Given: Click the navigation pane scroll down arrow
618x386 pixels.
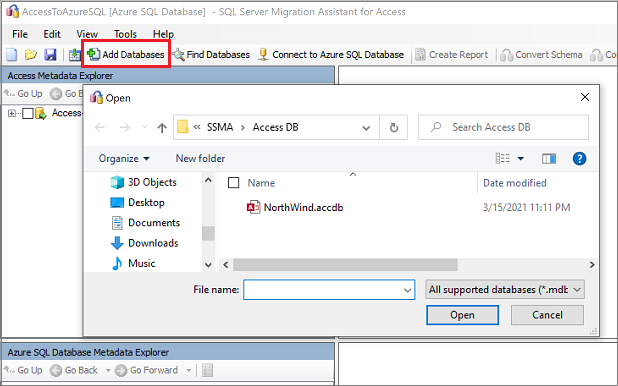Looking at the screenshot, I should point(208,265).
